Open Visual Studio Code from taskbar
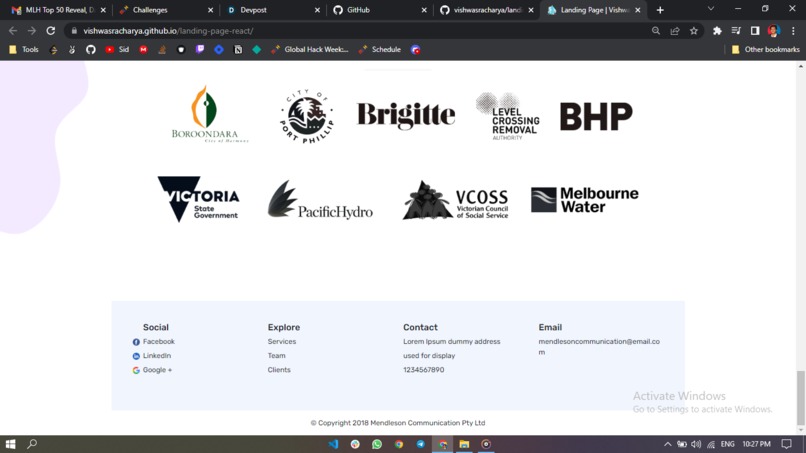The image size is (806, 453). [333, 444]
